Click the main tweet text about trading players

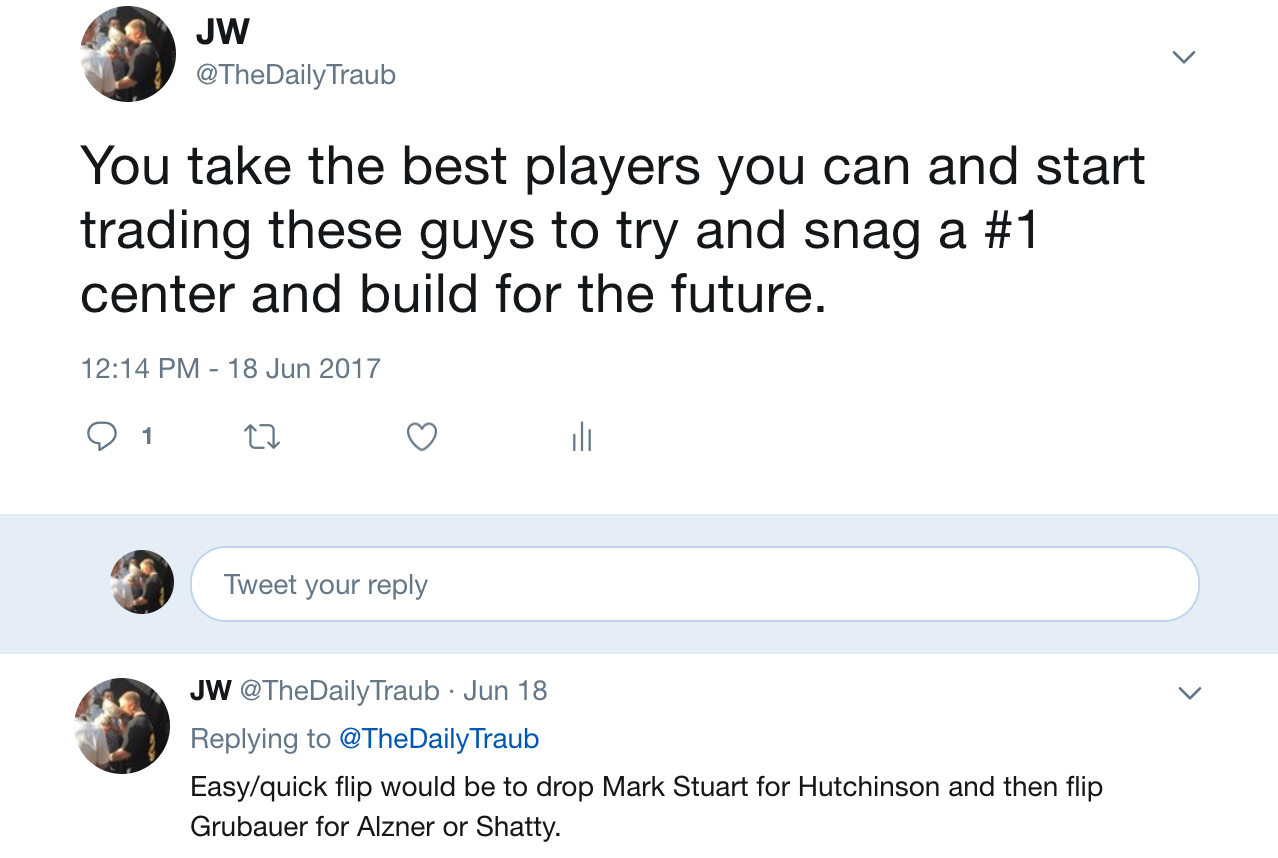click(x=612, y=230)
